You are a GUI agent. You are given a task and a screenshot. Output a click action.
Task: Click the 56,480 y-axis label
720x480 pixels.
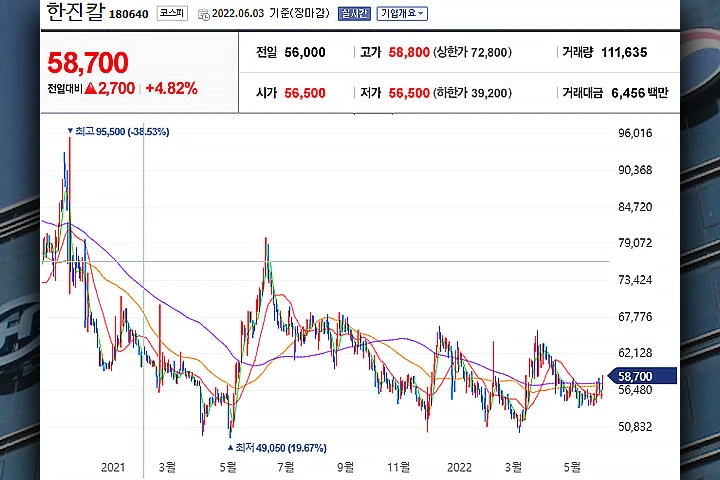coord(635,390)
